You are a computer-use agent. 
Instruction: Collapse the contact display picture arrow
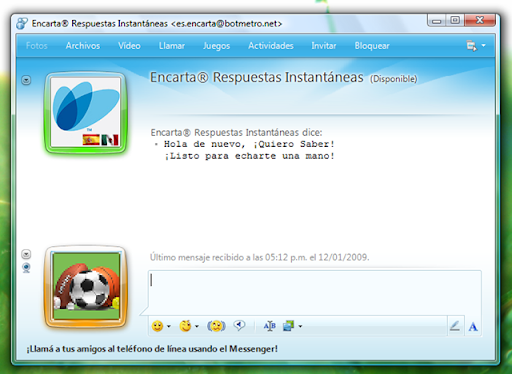click(x=26, y=80)
